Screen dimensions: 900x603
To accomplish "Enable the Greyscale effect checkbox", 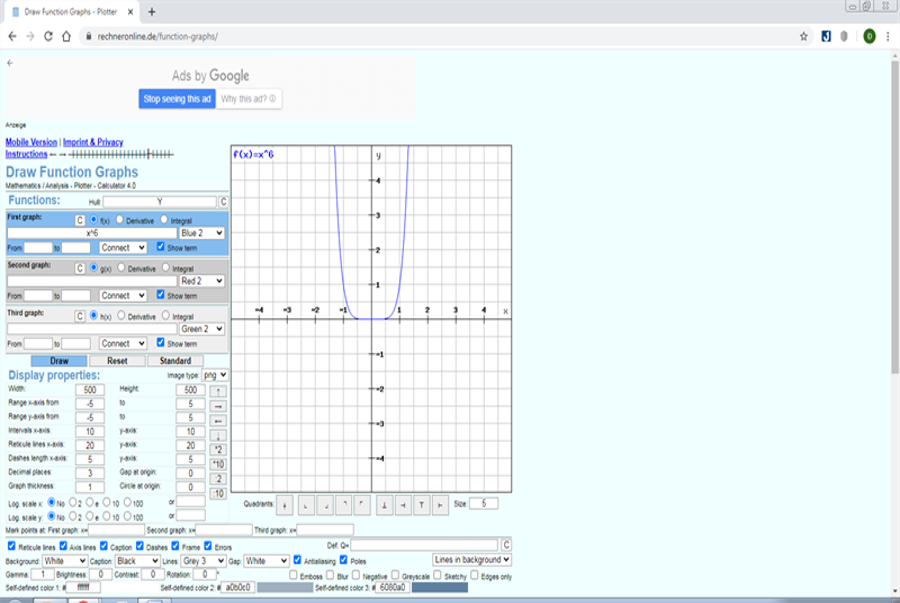I will click(394, 575).
